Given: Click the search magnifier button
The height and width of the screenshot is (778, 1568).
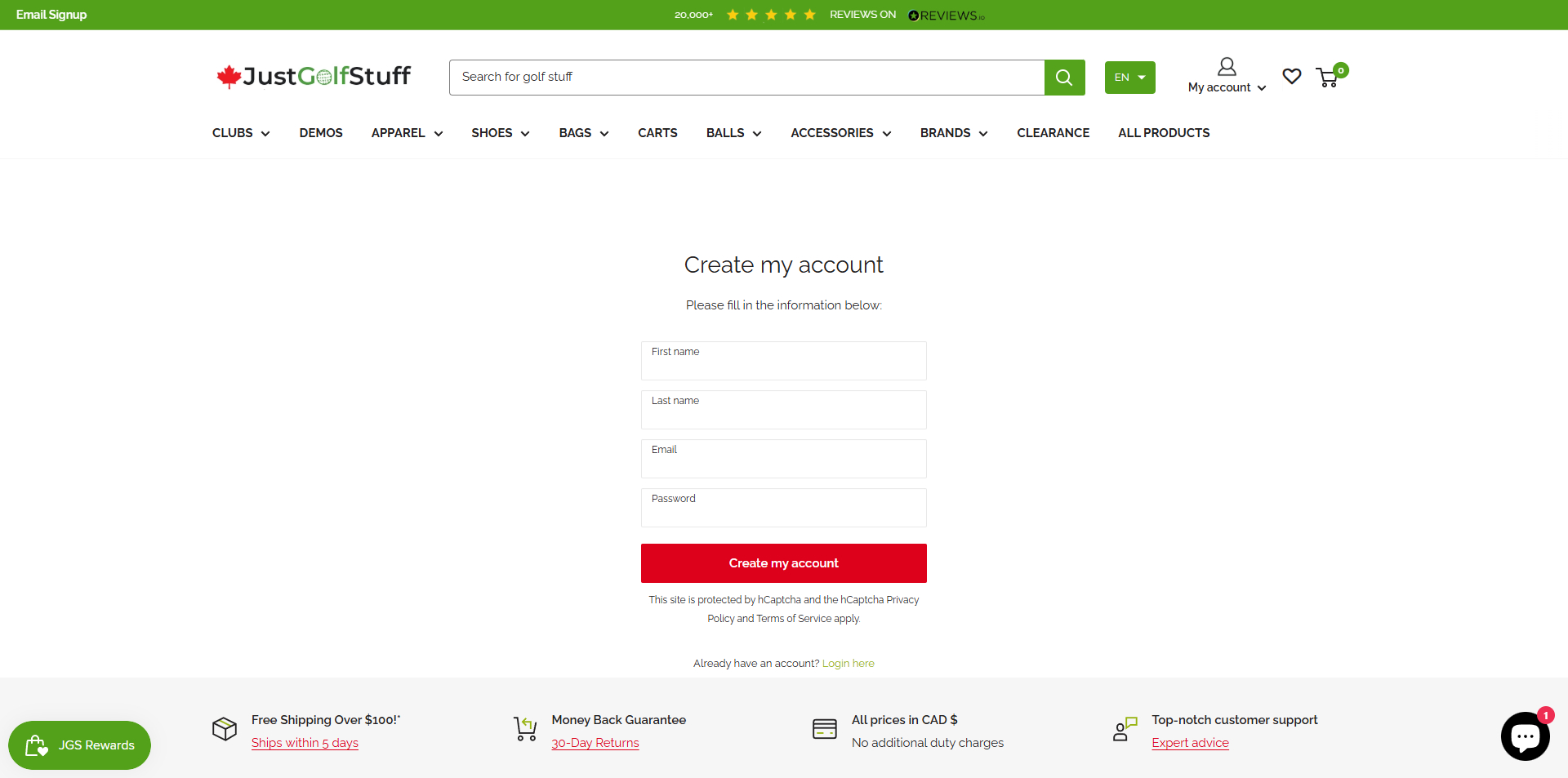Looking at the screenshot, I should tap(1064, 78).
